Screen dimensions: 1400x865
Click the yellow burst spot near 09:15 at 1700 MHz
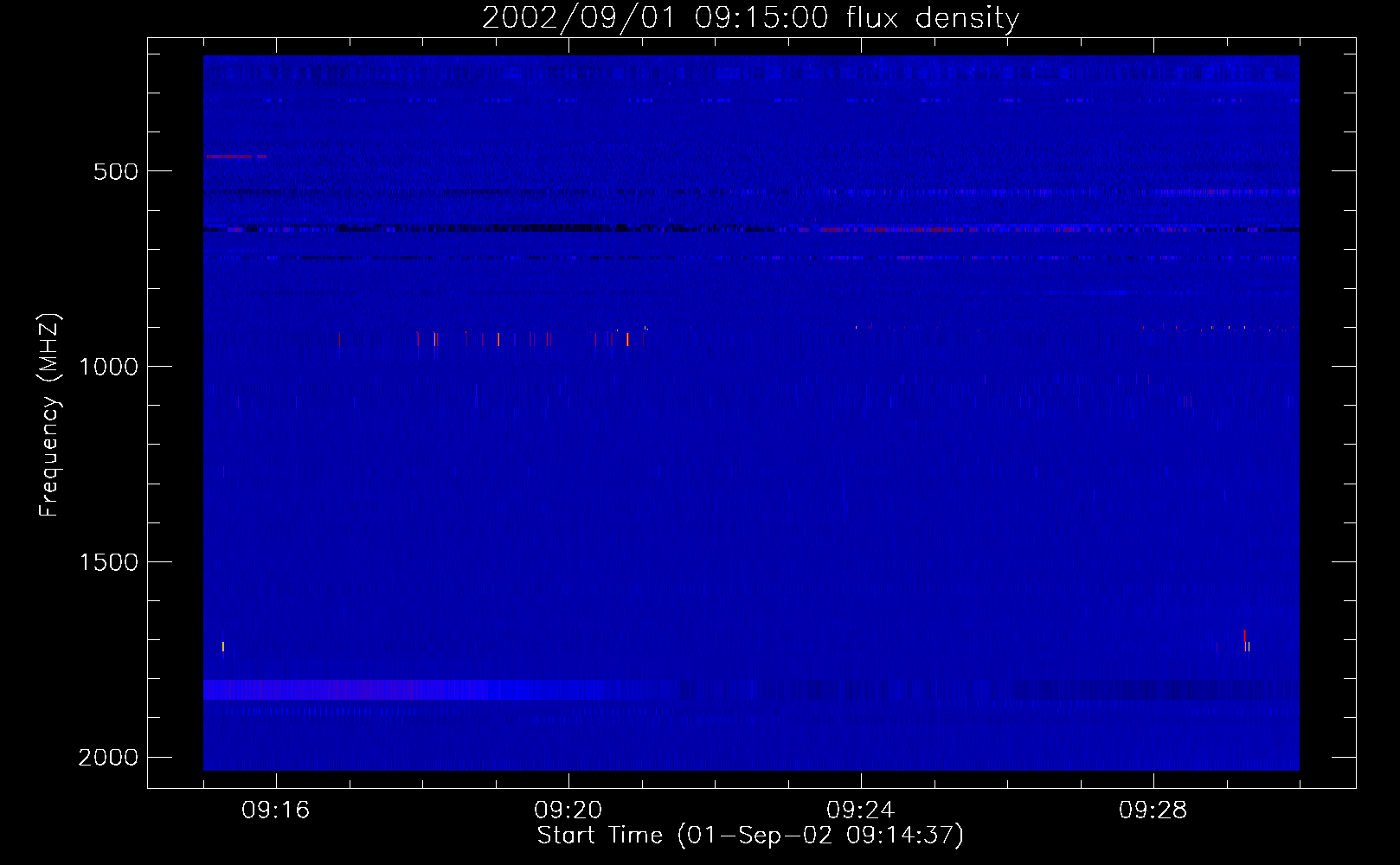[x=223, y=646]
